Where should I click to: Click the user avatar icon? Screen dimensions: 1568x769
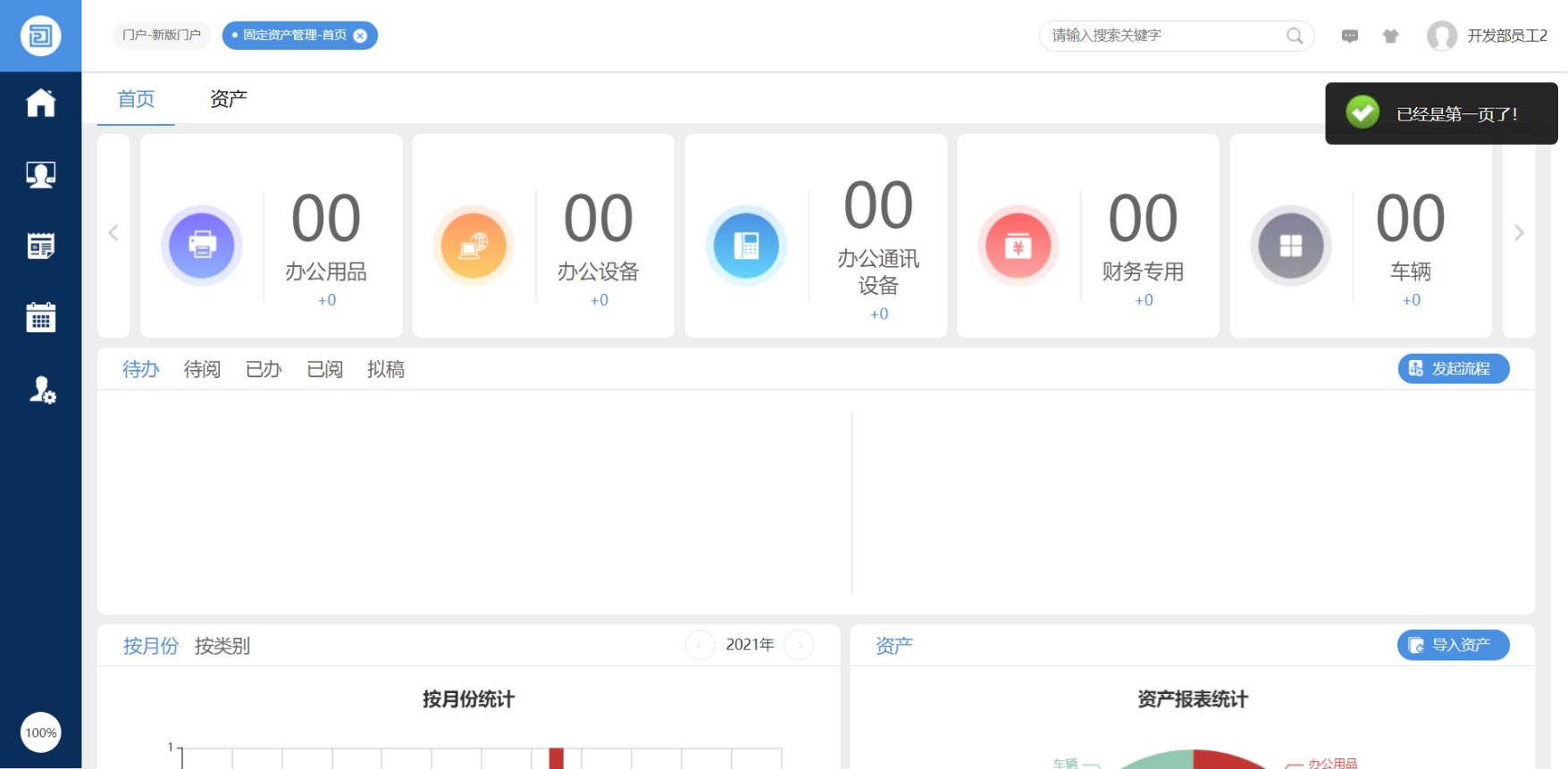click(x=1441, y=36)
